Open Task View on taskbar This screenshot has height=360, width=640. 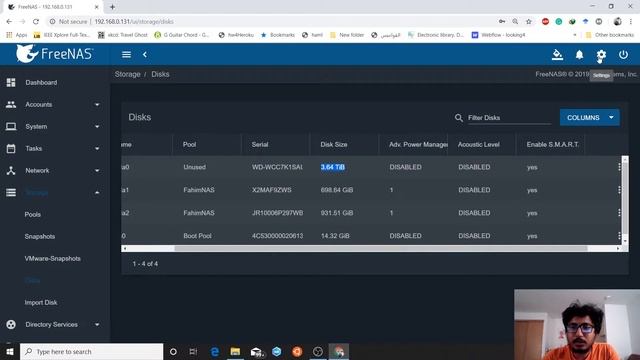pos(193,351)
